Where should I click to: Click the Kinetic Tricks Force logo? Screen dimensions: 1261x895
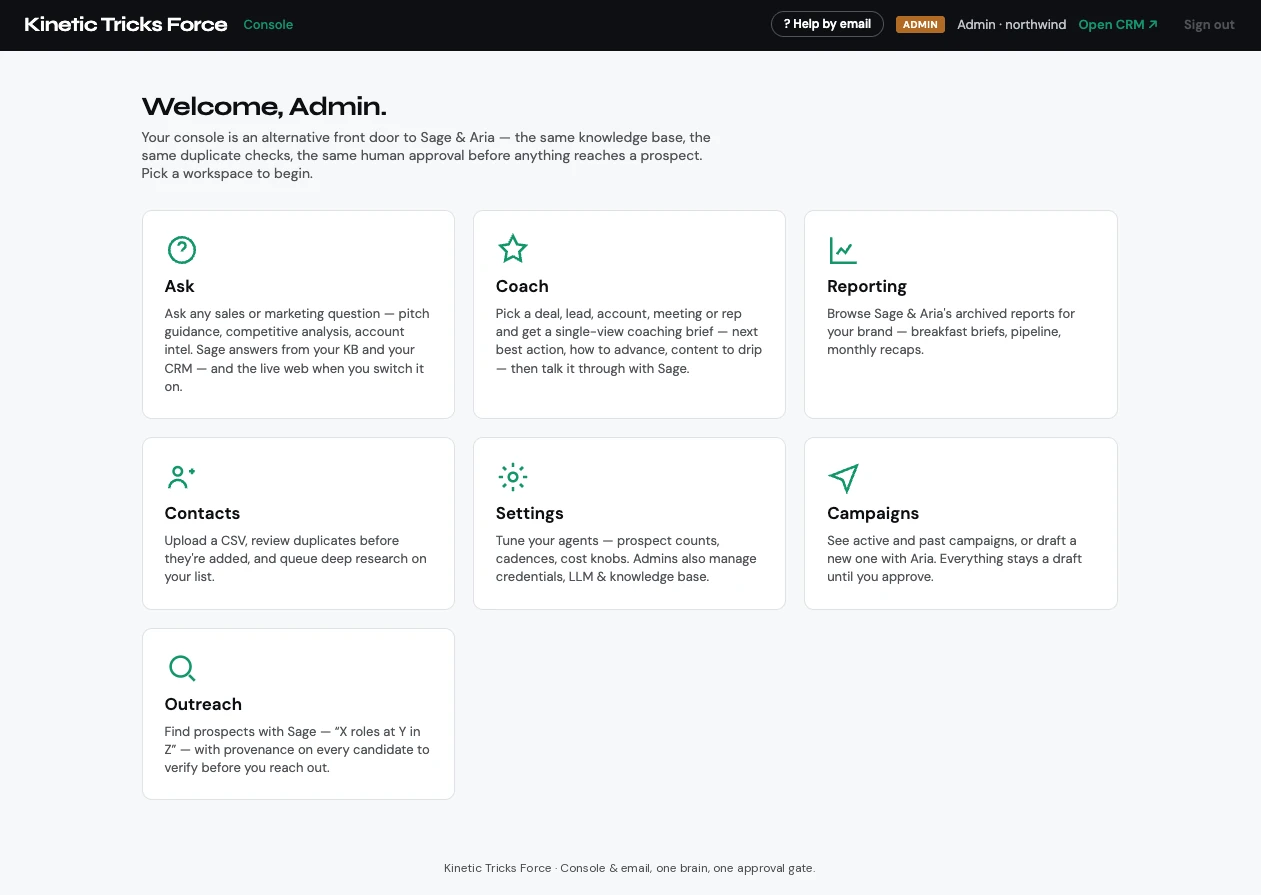click(126, 24)
